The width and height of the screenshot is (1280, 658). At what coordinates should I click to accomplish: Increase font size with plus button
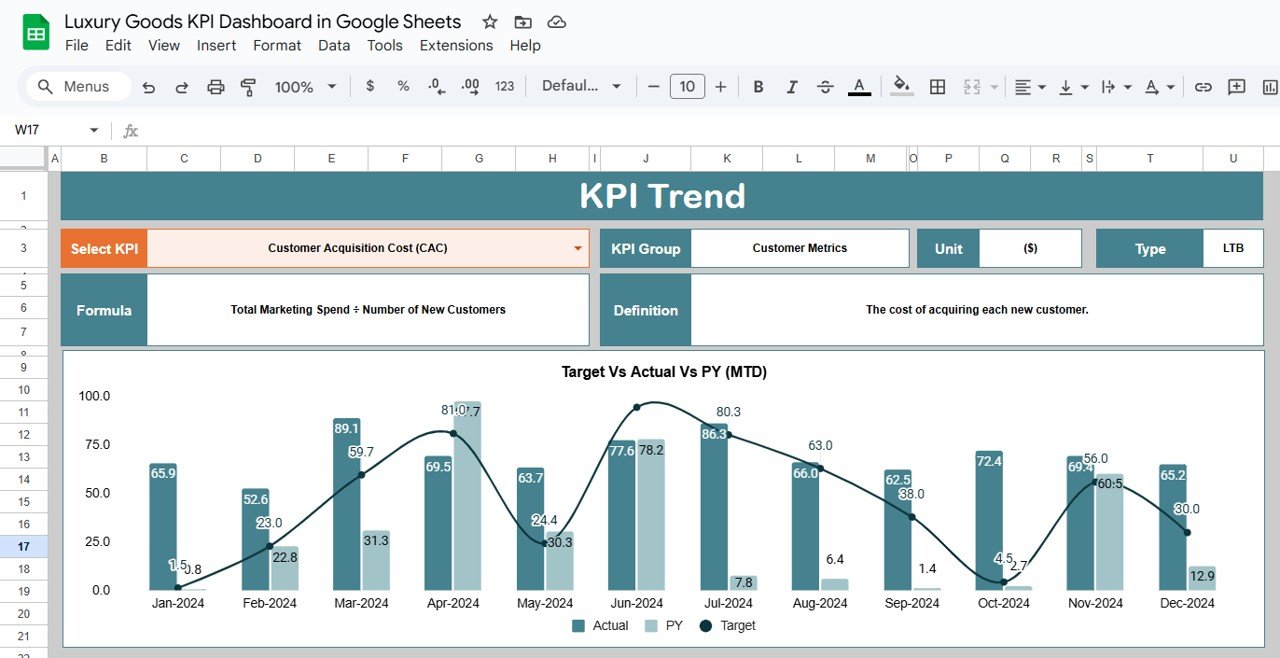[720, 87]
